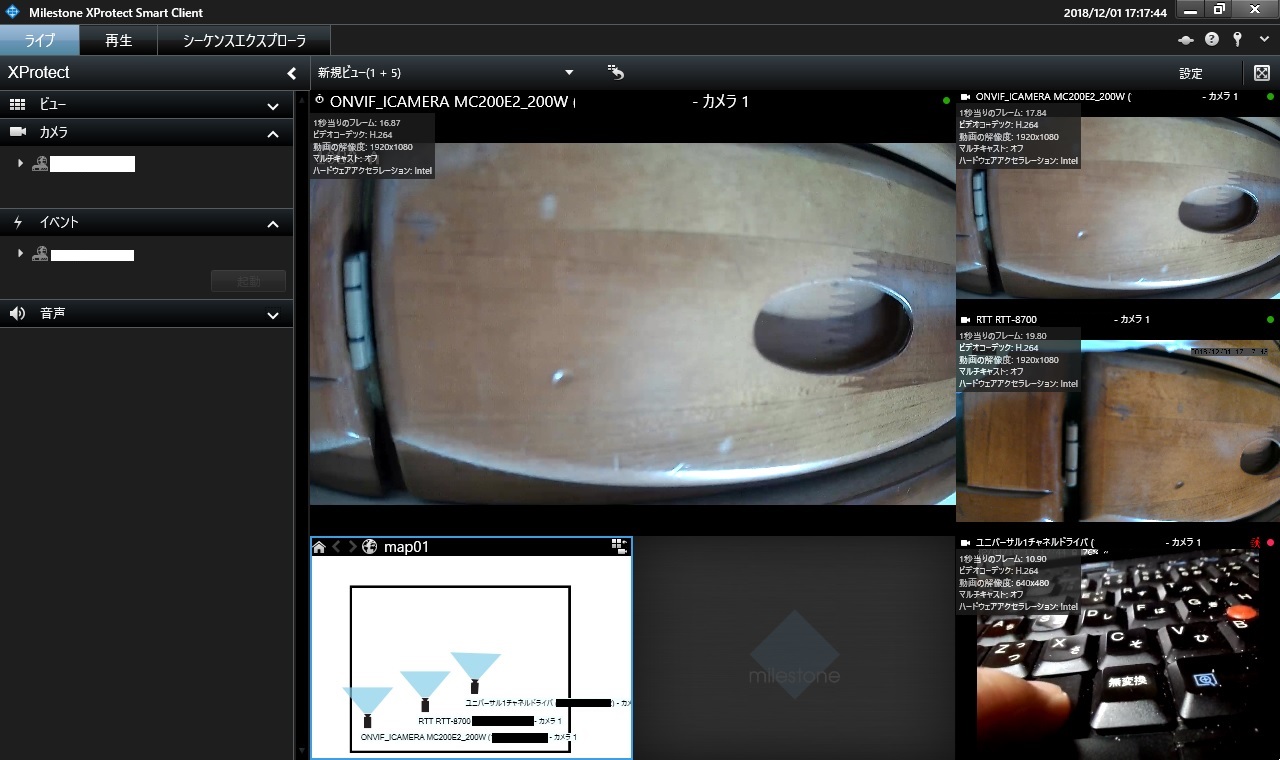Click the XProtect panel title

(x=38, y=73)
